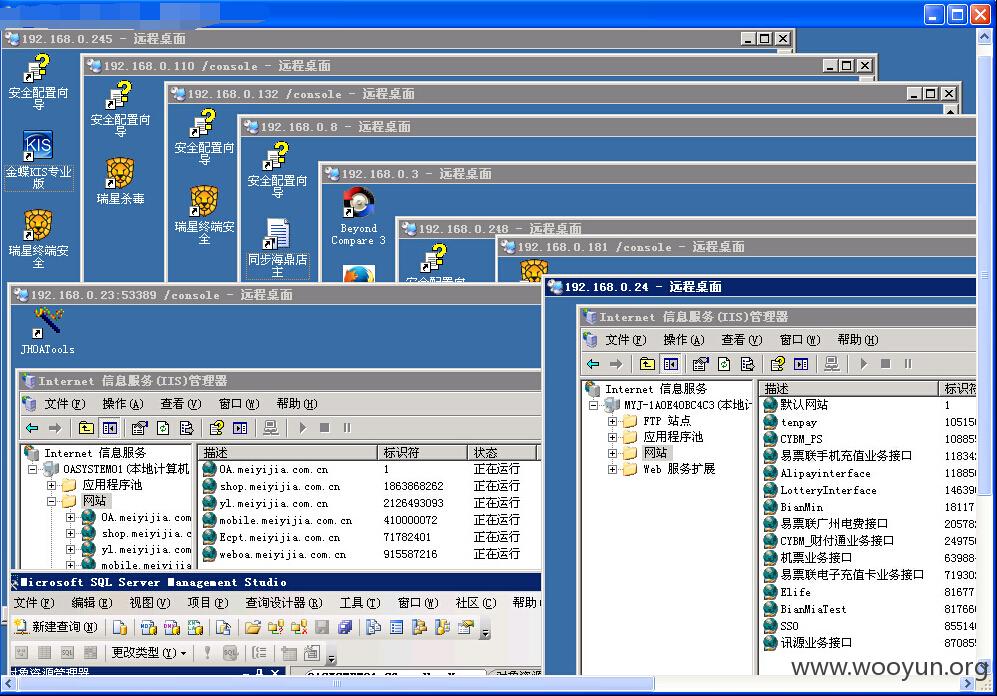Click 新建查询 in SQL Server Management Studio
Viewport: 997px width, 696px height.
(56, 627)
